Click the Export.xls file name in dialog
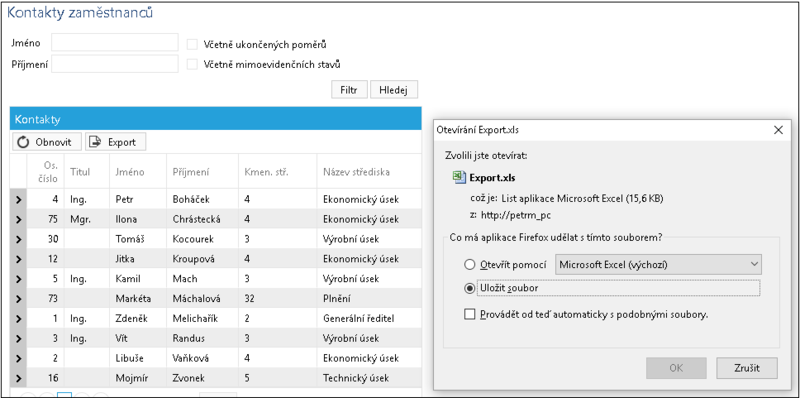Viewport: 800px width, 398px height. 492,178
